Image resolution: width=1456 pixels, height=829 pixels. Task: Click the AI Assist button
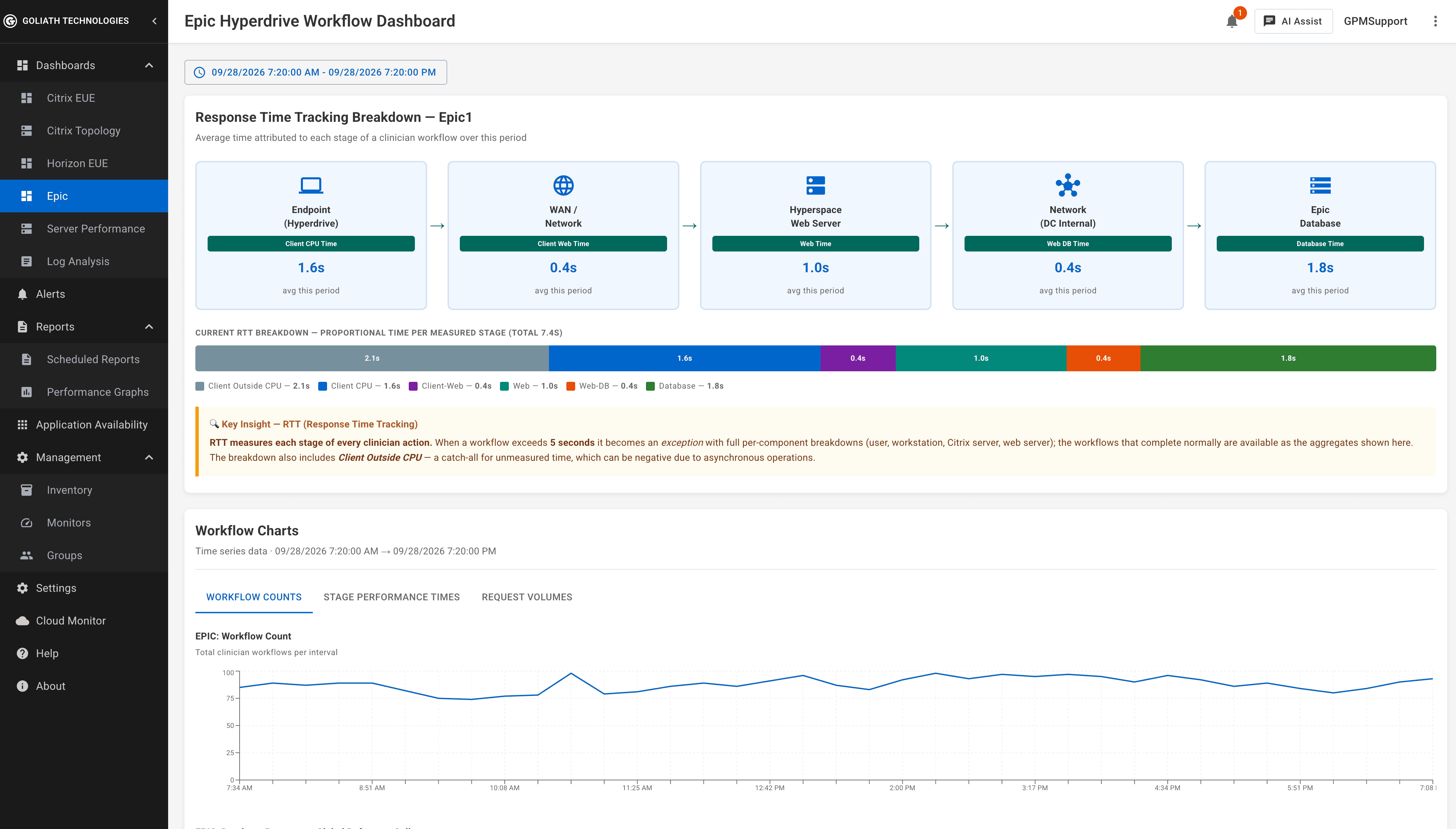(1293, 21)
